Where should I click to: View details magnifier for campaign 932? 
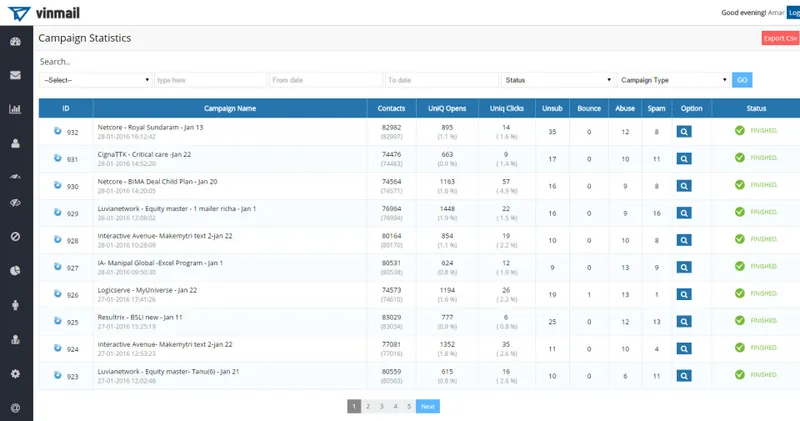[x=684, y=132]
